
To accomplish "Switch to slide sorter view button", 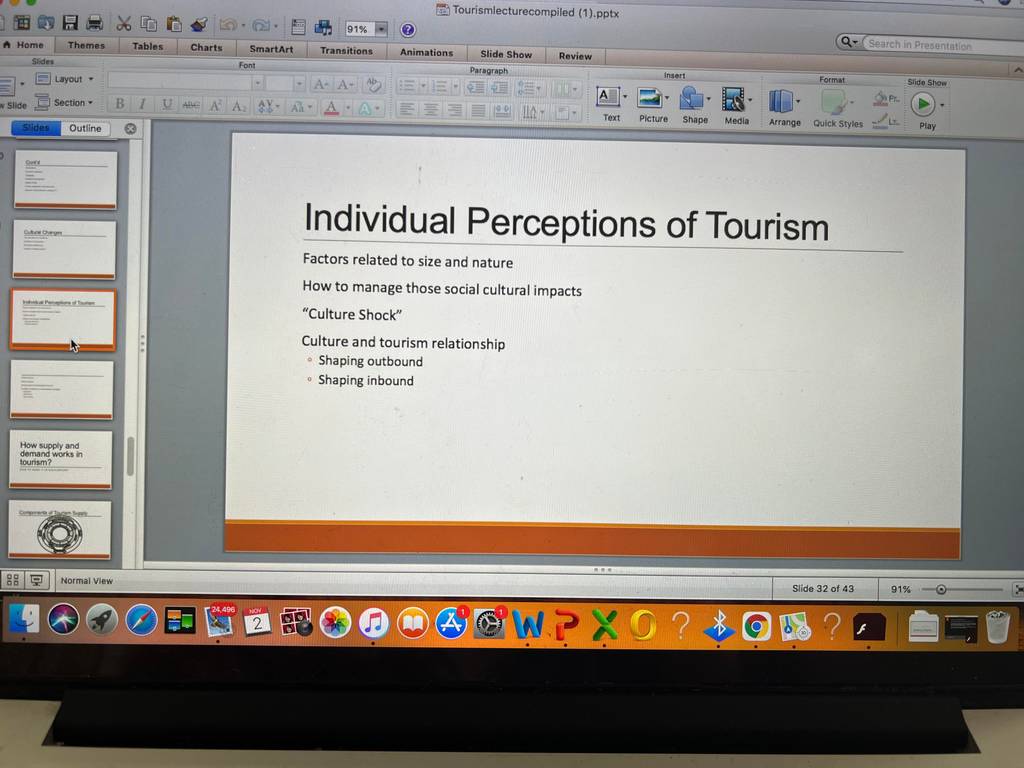I will pyautogui.click(x=12, y=580).
